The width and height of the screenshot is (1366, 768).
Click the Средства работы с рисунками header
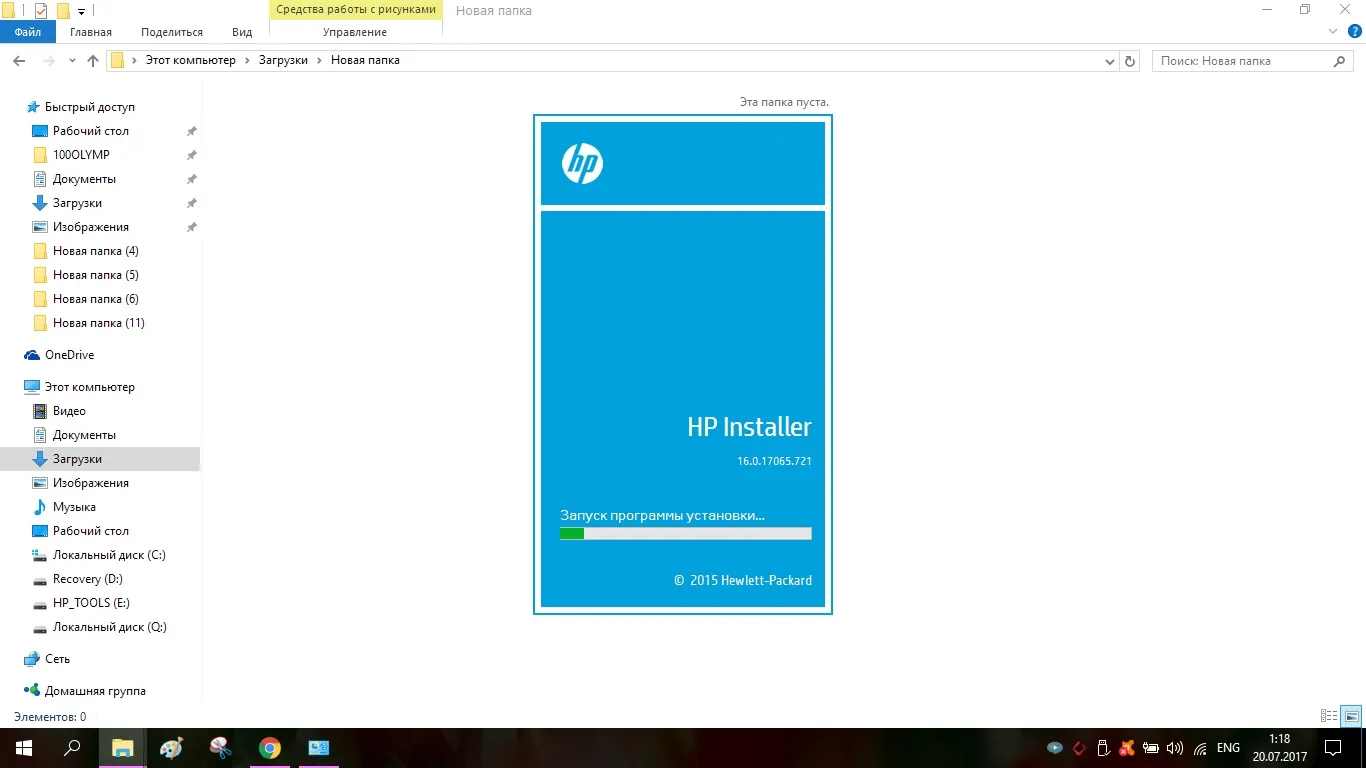356,10
